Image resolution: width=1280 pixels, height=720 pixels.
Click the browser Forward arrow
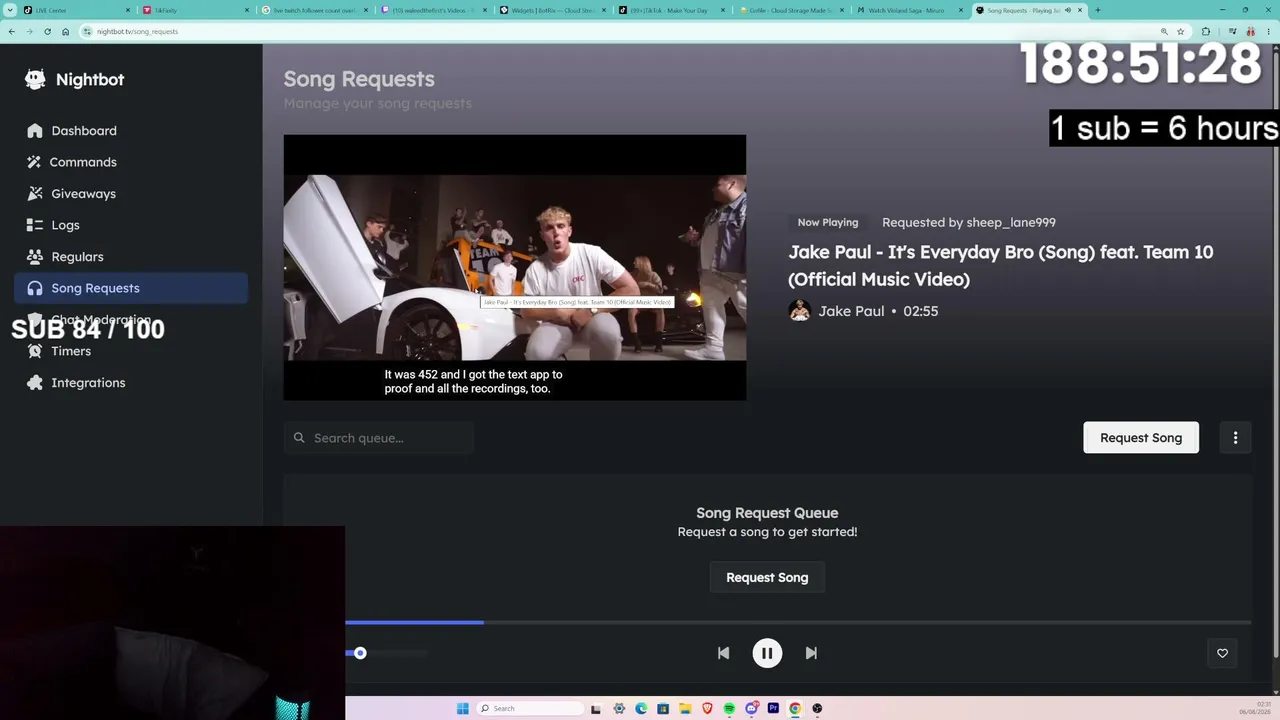click(x=29, y=31)
